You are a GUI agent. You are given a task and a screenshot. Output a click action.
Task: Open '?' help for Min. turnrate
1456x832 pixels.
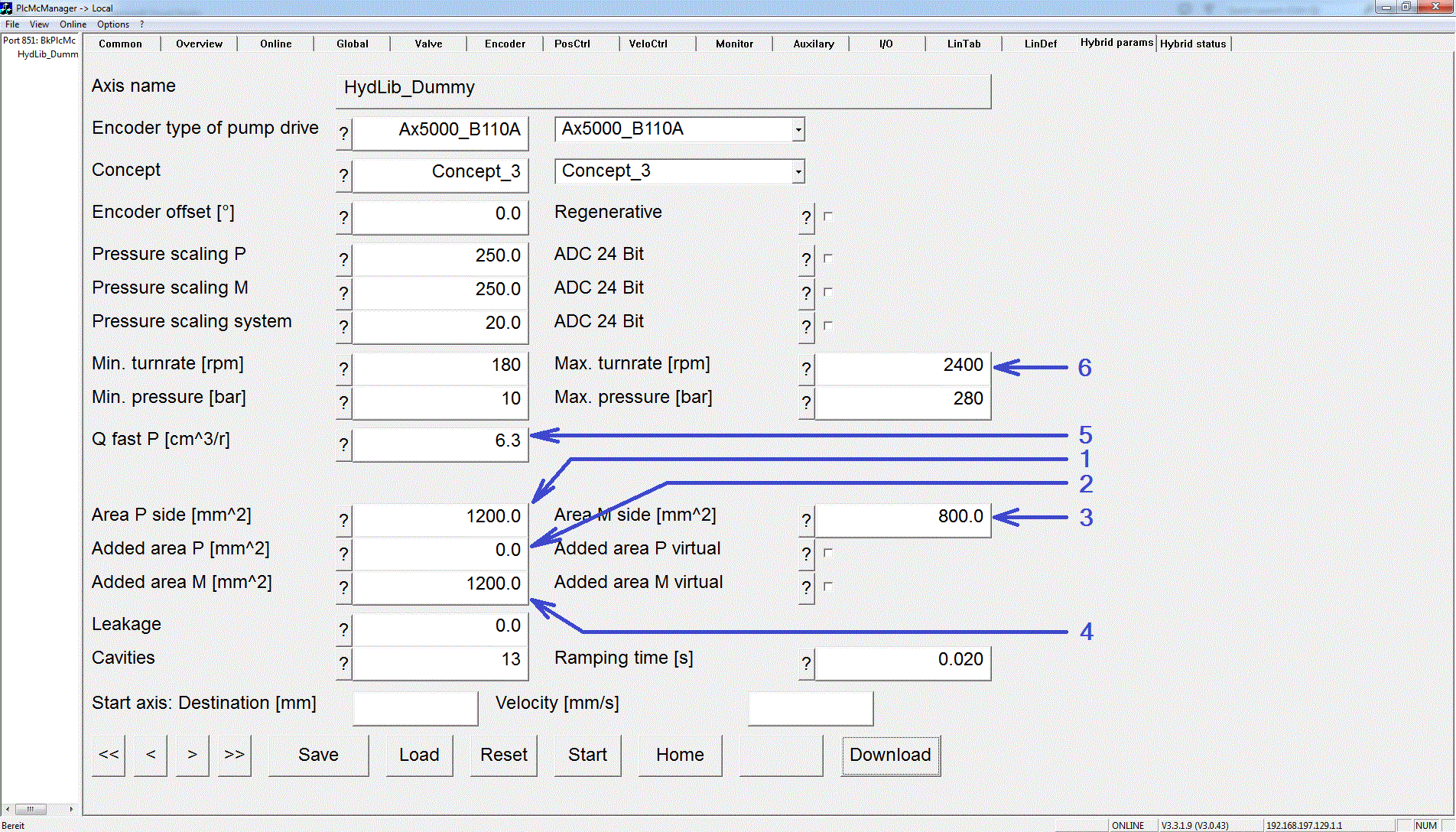tap(344, 369)
